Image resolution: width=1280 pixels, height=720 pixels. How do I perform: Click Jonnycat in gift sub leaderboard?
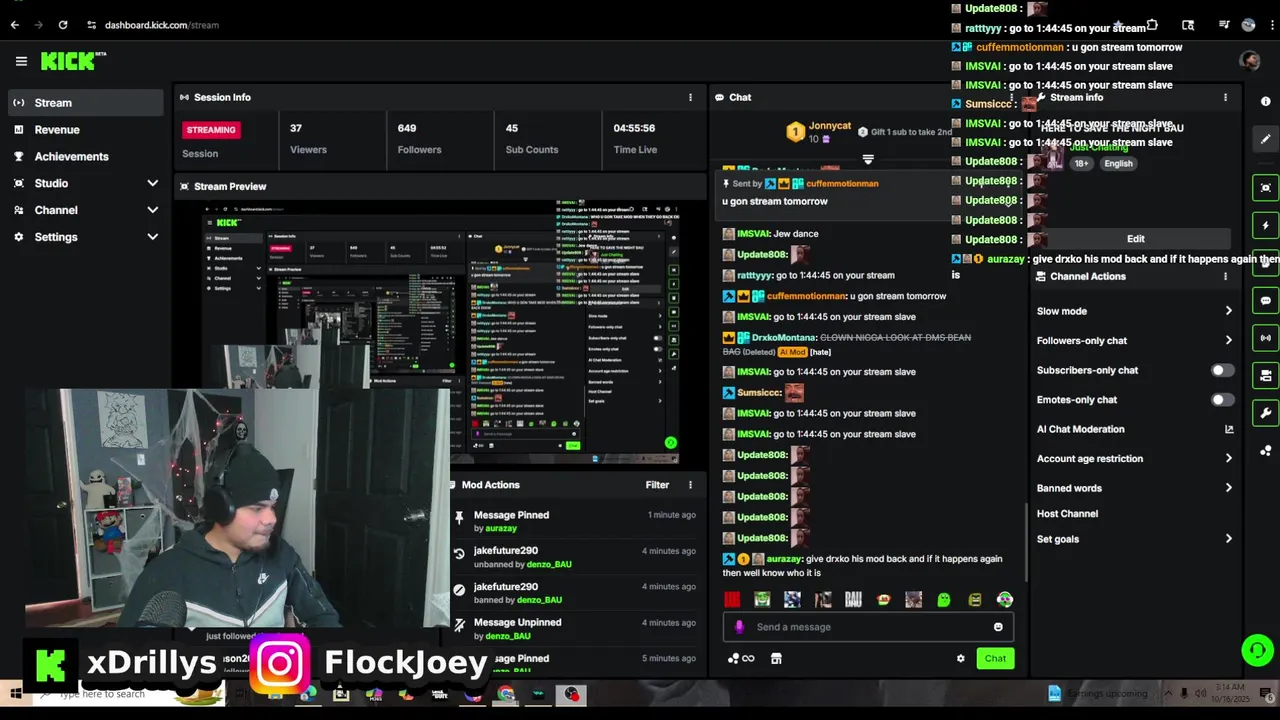pyautogui.click(x=830, y=126)
